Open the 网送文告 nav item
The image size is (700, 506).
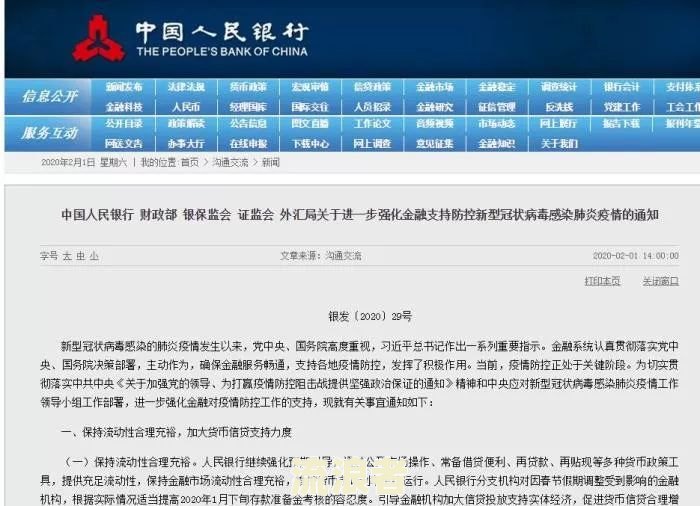tap(124, 144)
